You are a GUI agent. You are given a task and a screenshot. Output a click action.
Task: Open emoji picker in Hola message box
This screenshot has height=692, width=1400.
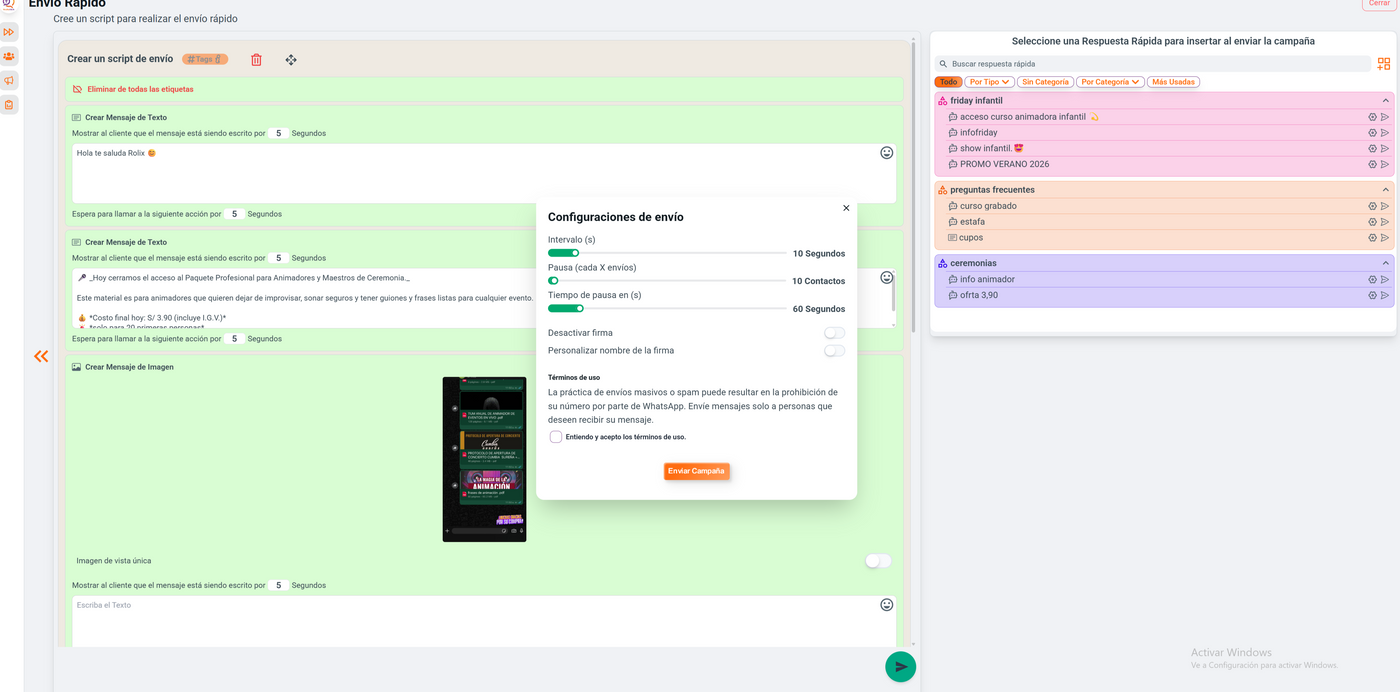tap(886, 153)
